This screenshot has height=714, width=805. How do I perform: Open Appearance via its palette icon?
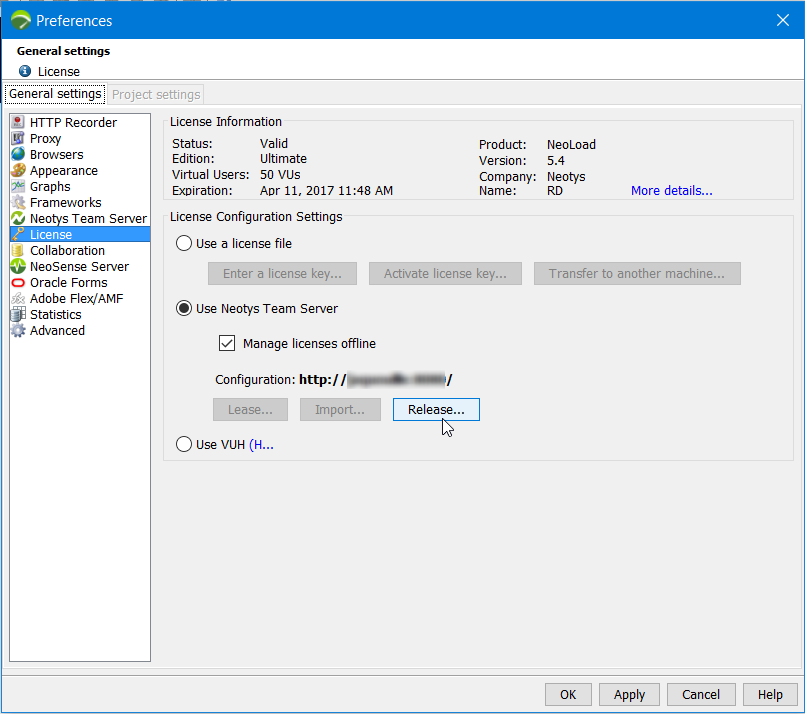18,171
